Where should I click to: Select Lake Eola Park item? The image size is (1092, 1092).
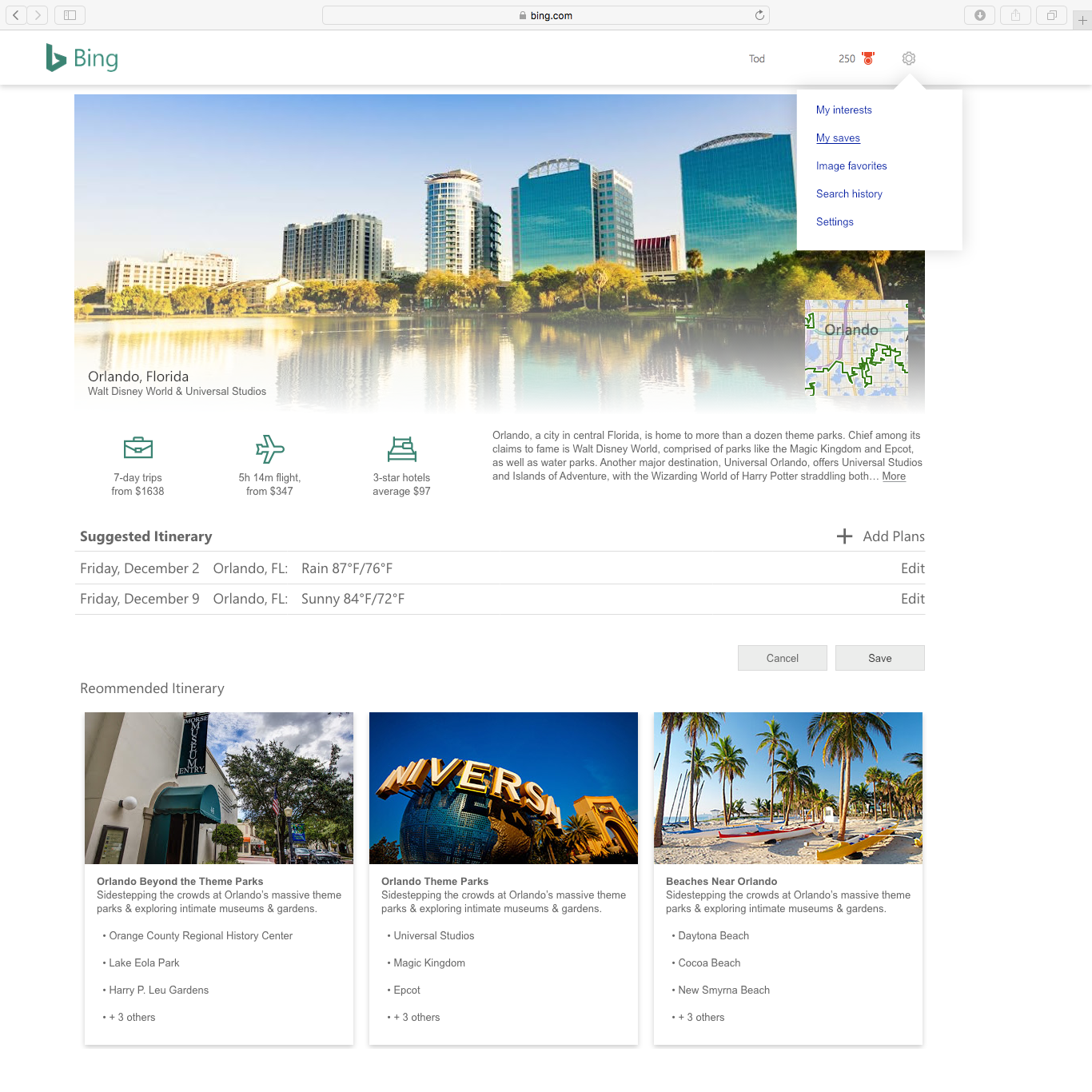[144, 963]
